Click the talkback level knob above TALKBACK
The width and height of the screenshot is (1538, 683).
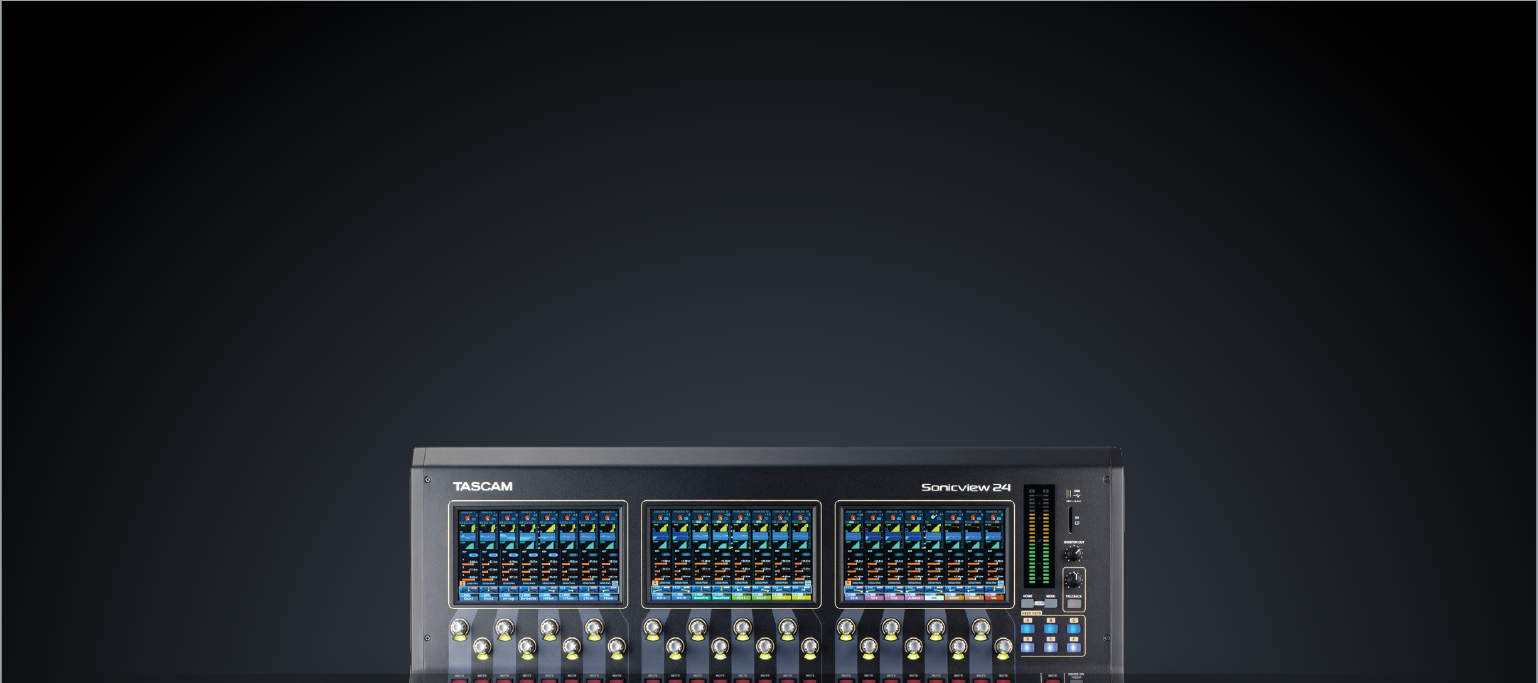click(x=1073, y=580)
